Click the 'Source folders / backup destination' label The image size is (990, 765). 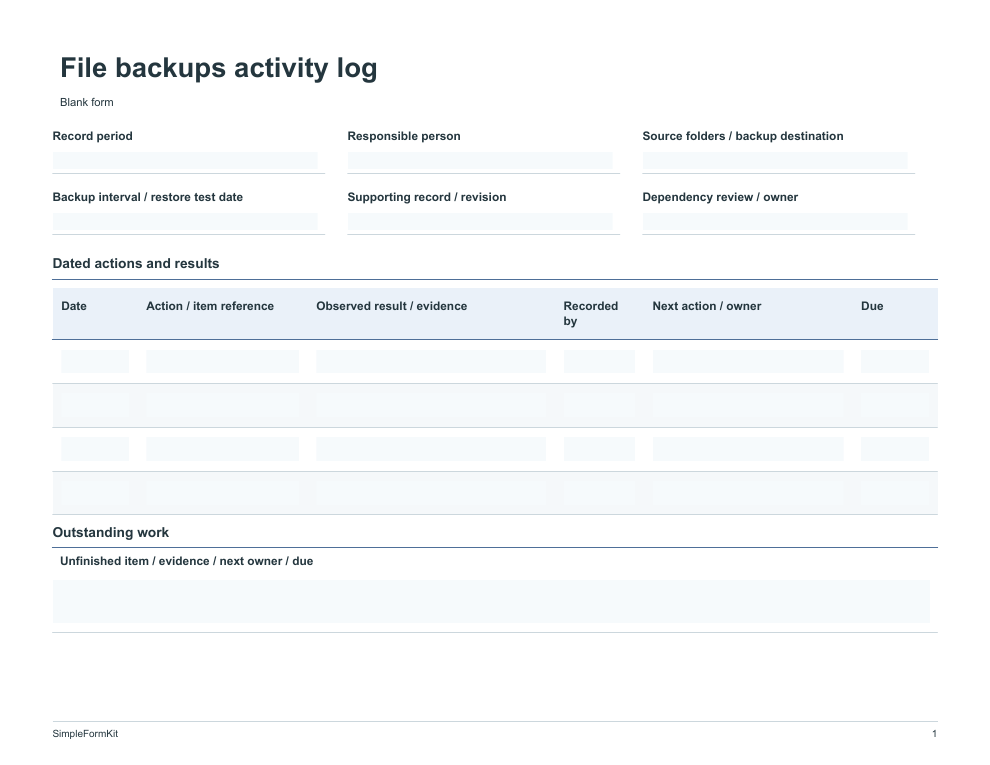point(742,136)
